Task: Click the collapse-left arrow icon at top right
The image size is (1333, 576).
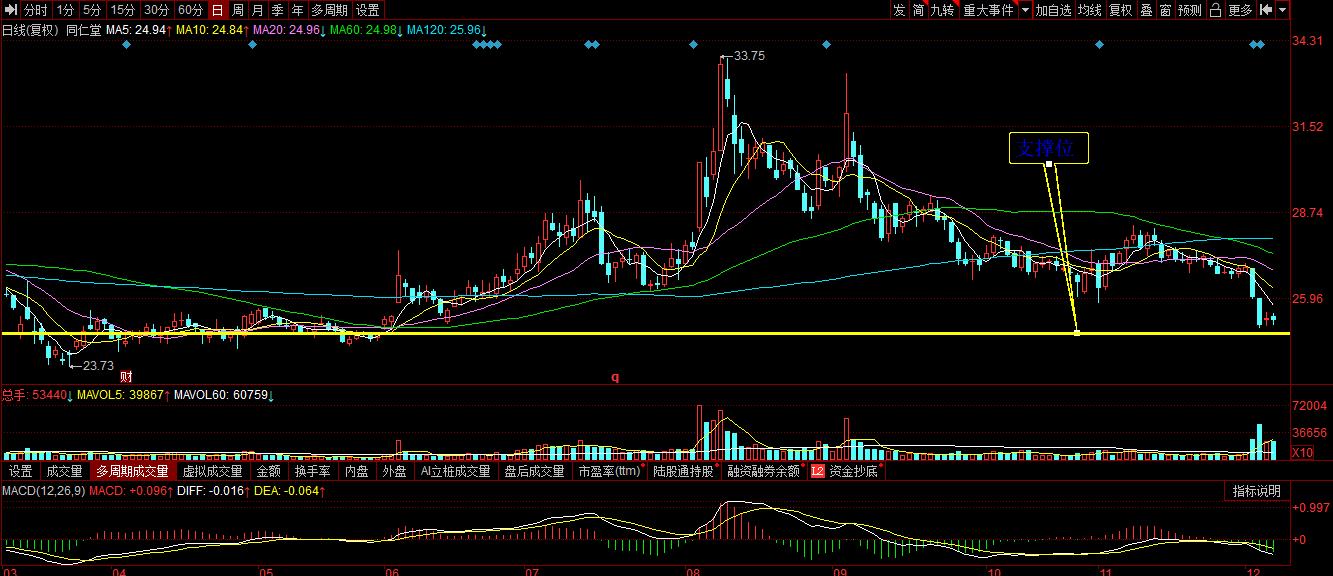Action: [1266, 10]
